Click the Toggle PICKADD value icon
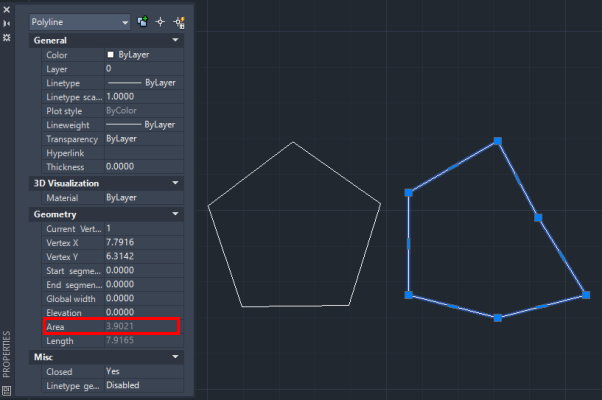602x400 pixels. (143, 20)
